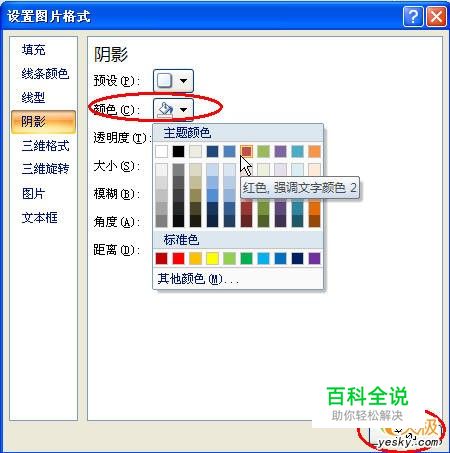Select the 图片 category
Screen dimensions: 450x453
coord(33,193)
